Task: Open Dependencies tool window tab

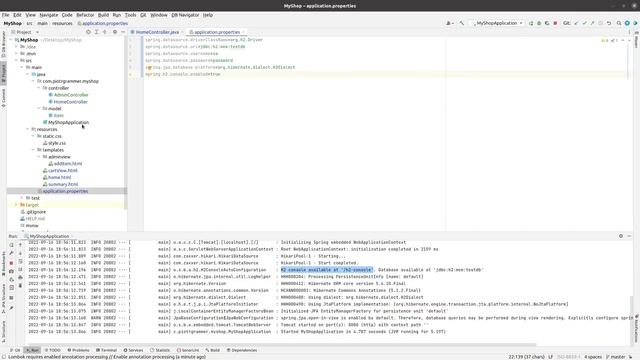Action: pyautogui.click(x=242, y=350)
